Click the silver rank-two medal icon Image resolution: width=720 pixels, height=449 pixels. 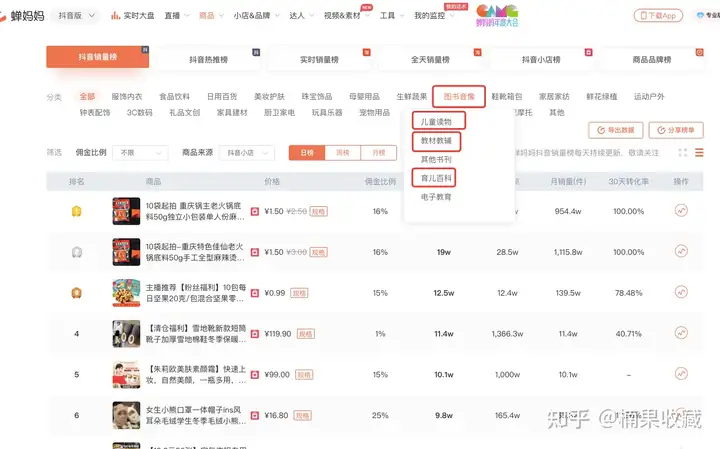77,252
